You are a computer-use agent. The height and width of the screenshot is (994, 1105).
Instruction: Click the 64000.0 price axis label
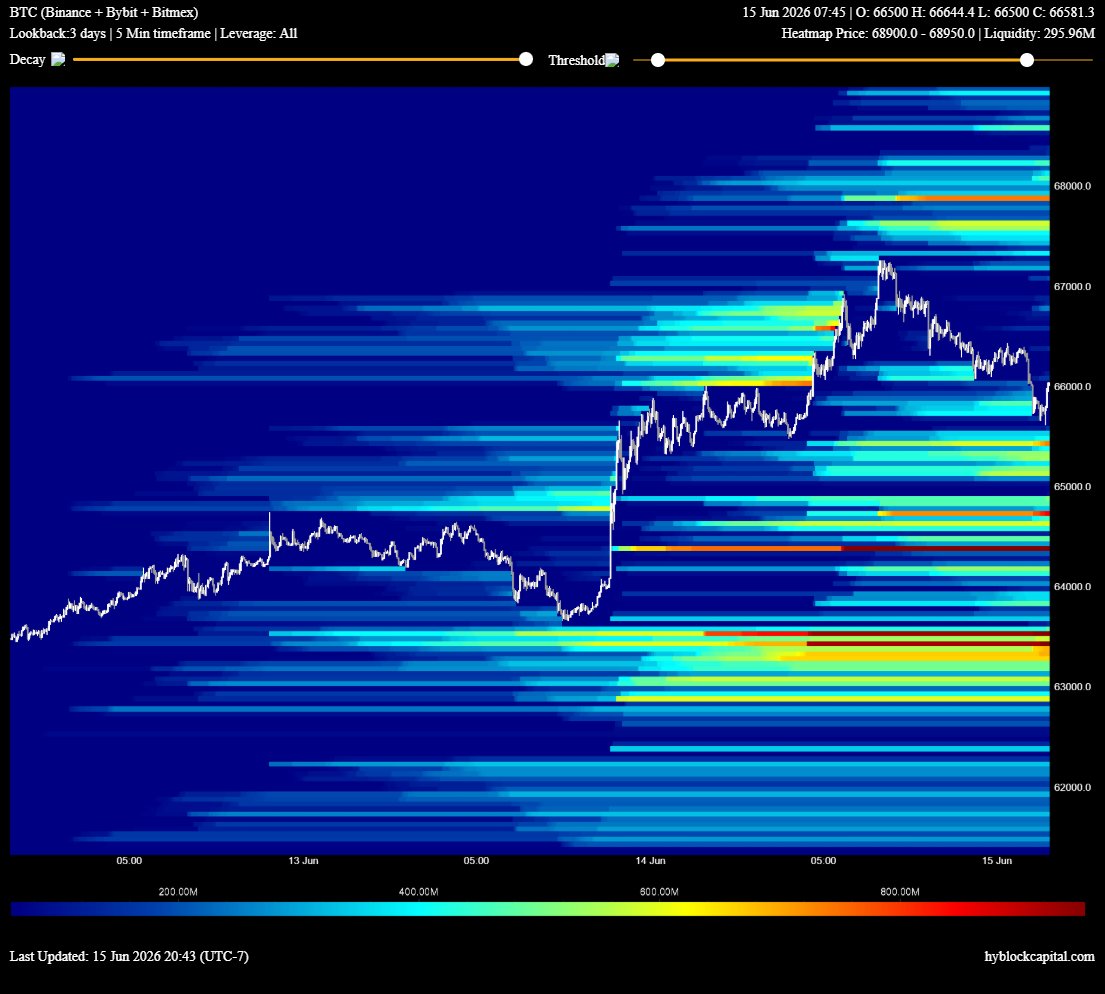[1072, 587]
